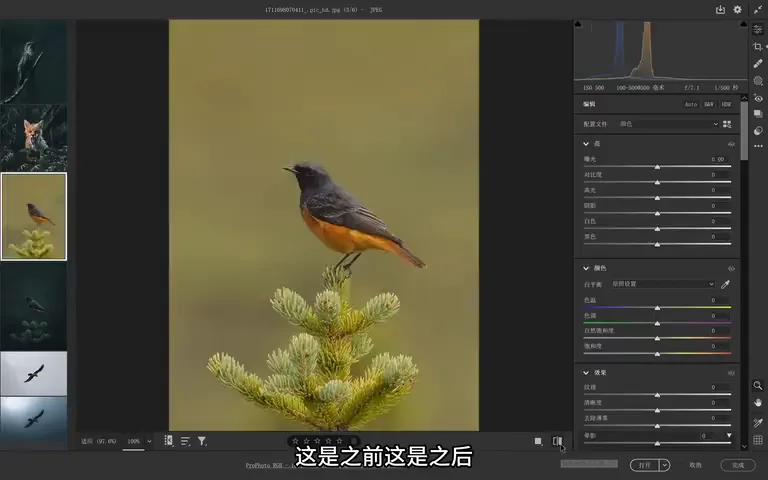Open the white balance dropdown
768x480 pixels.
663,284
